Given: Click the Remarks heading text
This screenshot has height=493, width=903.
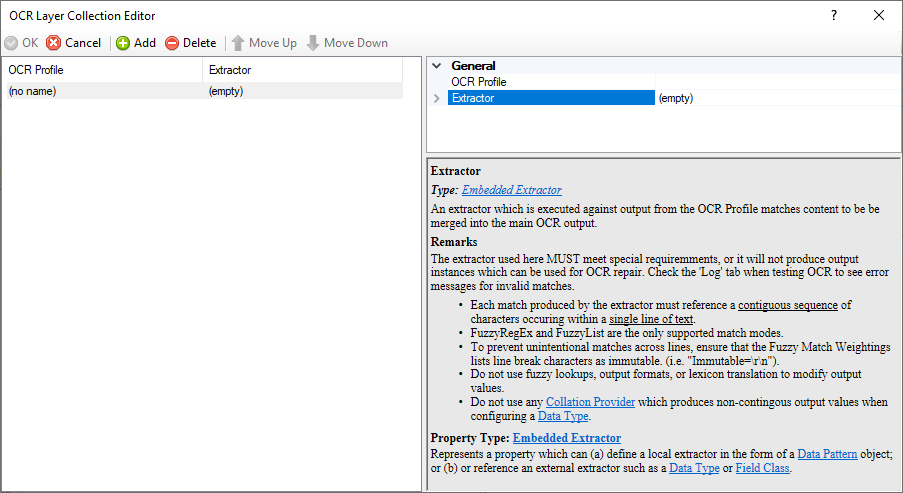Looking at the screenshot, I should (x=454, y=242).
